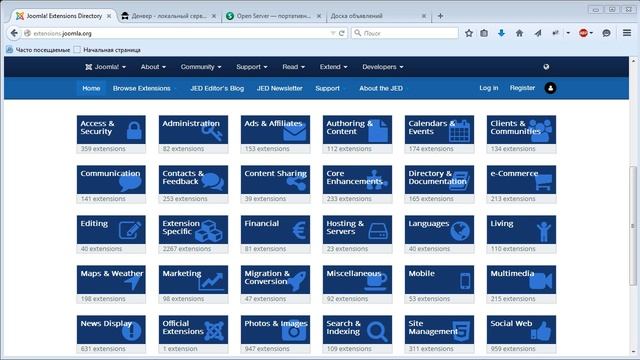Go to browser home page icon
The image size is (640, 360).
click(x=519, y=33)
